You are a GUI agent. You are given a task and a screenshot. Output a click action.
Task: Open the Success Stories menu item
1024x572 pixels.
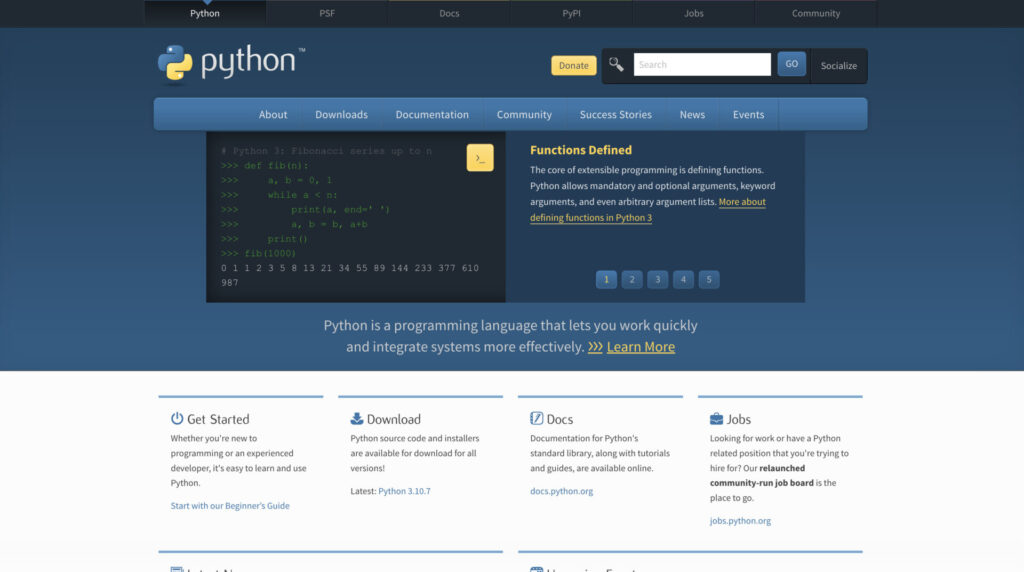615,115
